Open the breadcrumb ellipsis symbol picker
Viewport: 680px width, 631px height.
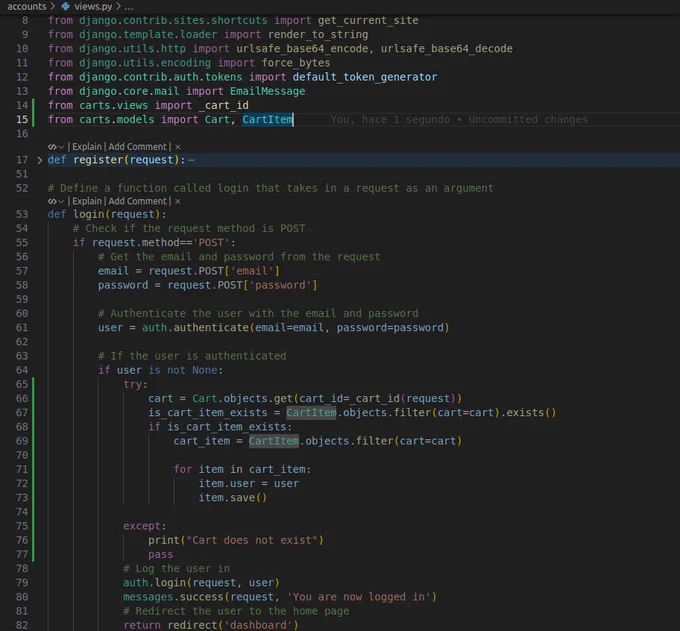[x=129, y=7]
